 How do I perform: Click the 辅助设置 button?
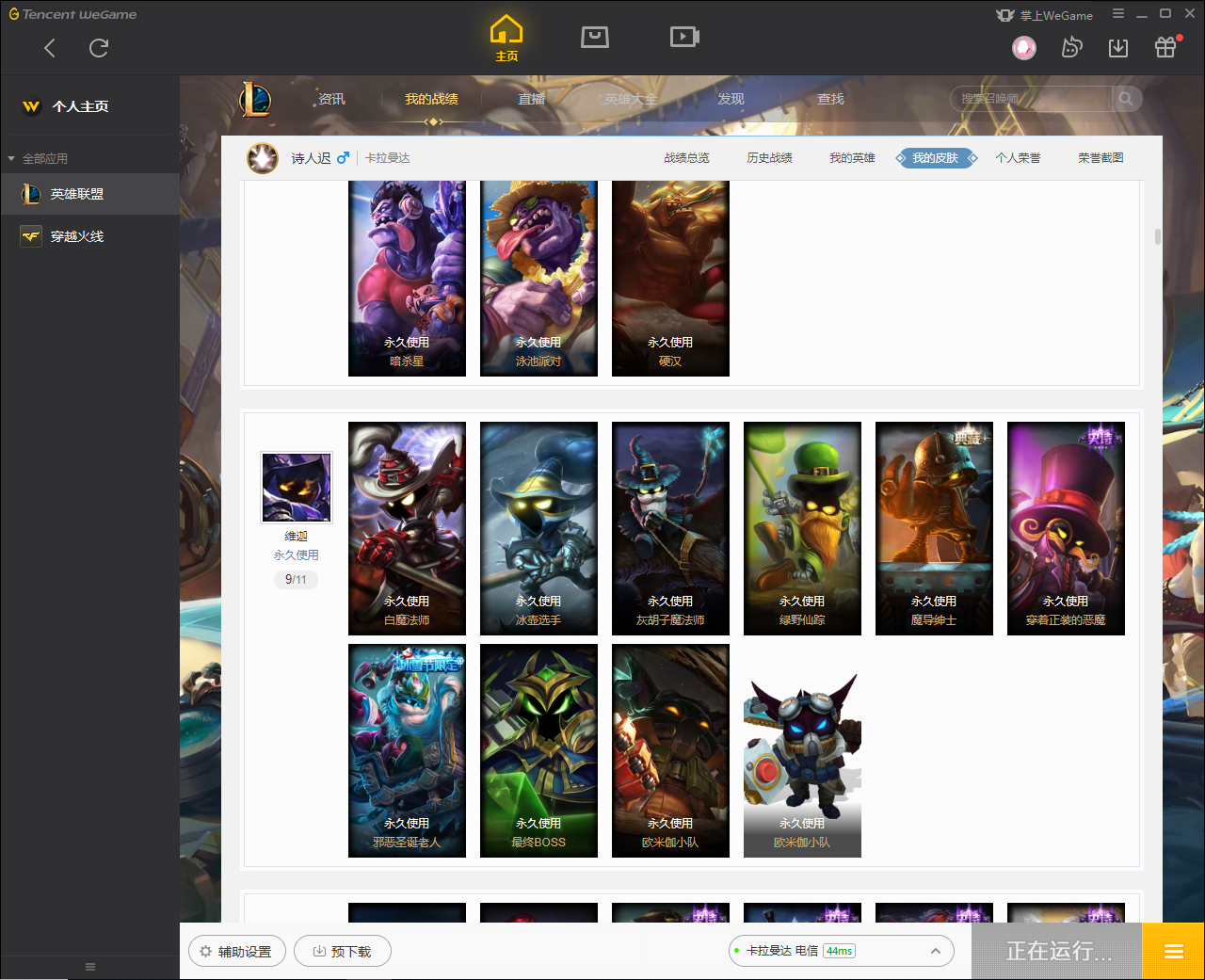point(236,952)
